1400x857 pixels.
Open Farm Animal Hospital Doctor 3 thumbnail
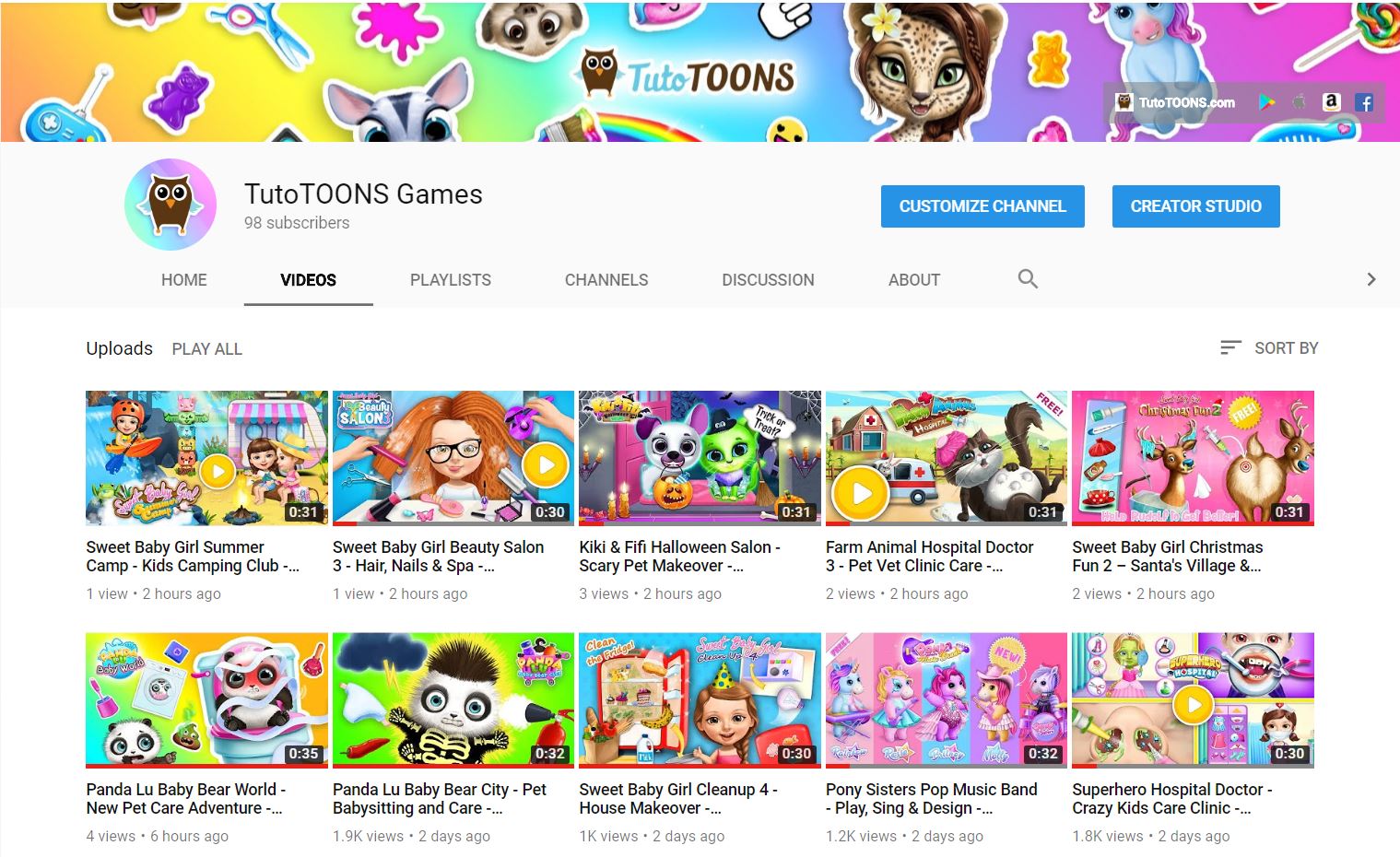coord(947,458)
